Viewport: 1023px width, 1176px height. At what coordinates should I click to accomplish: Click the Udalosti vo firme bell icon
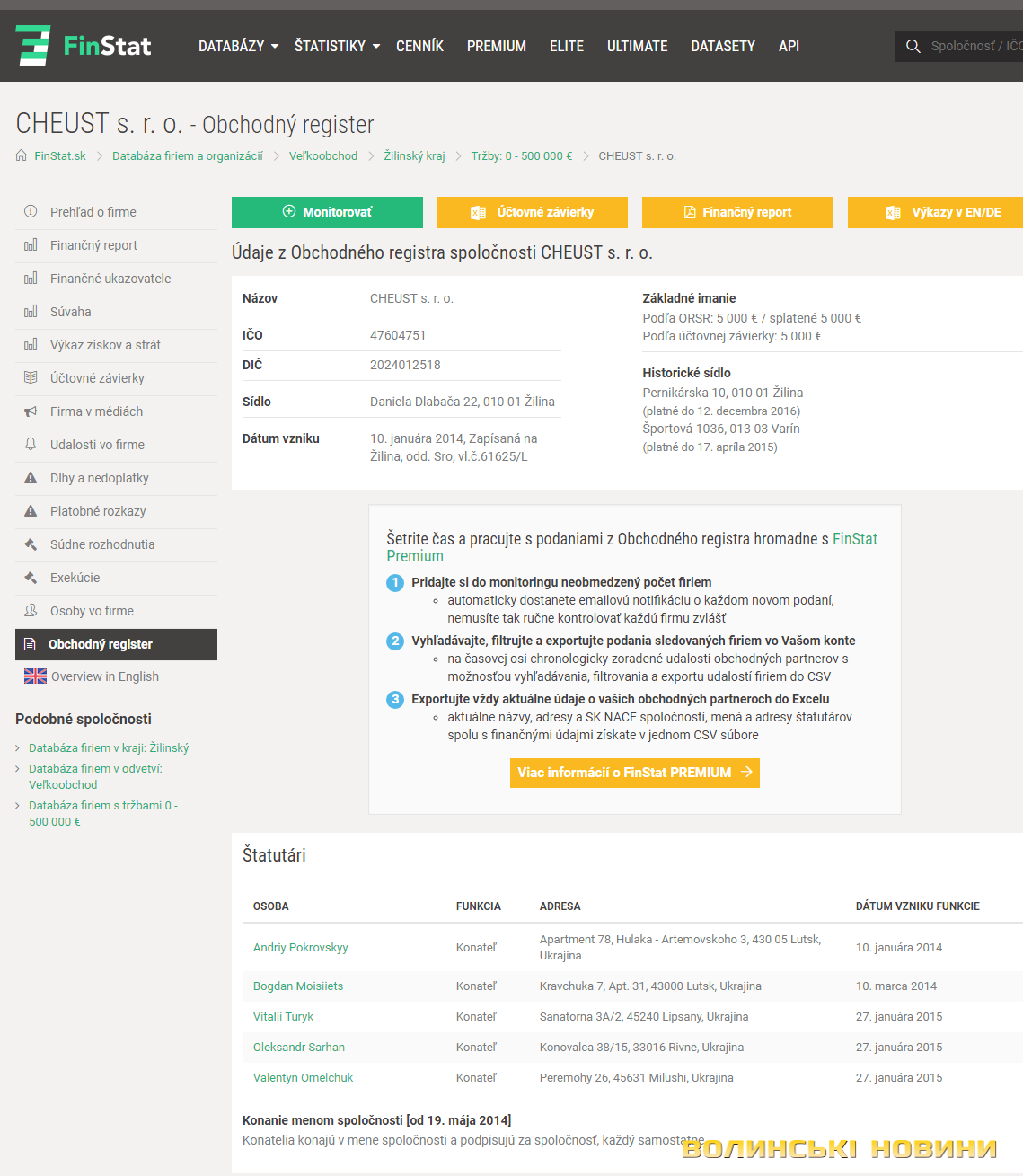coord(31,445)
